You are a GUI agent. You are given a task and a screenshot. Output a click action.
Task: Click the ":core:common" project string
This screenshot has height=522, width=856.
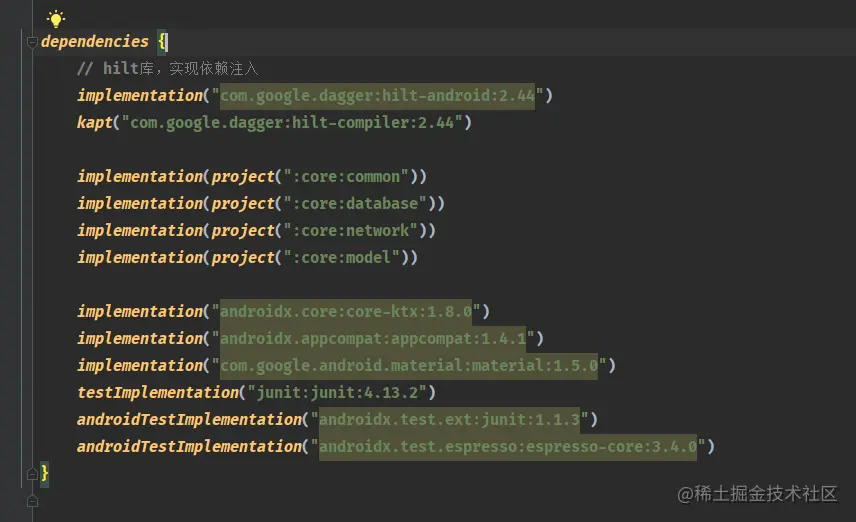point(346,176)
